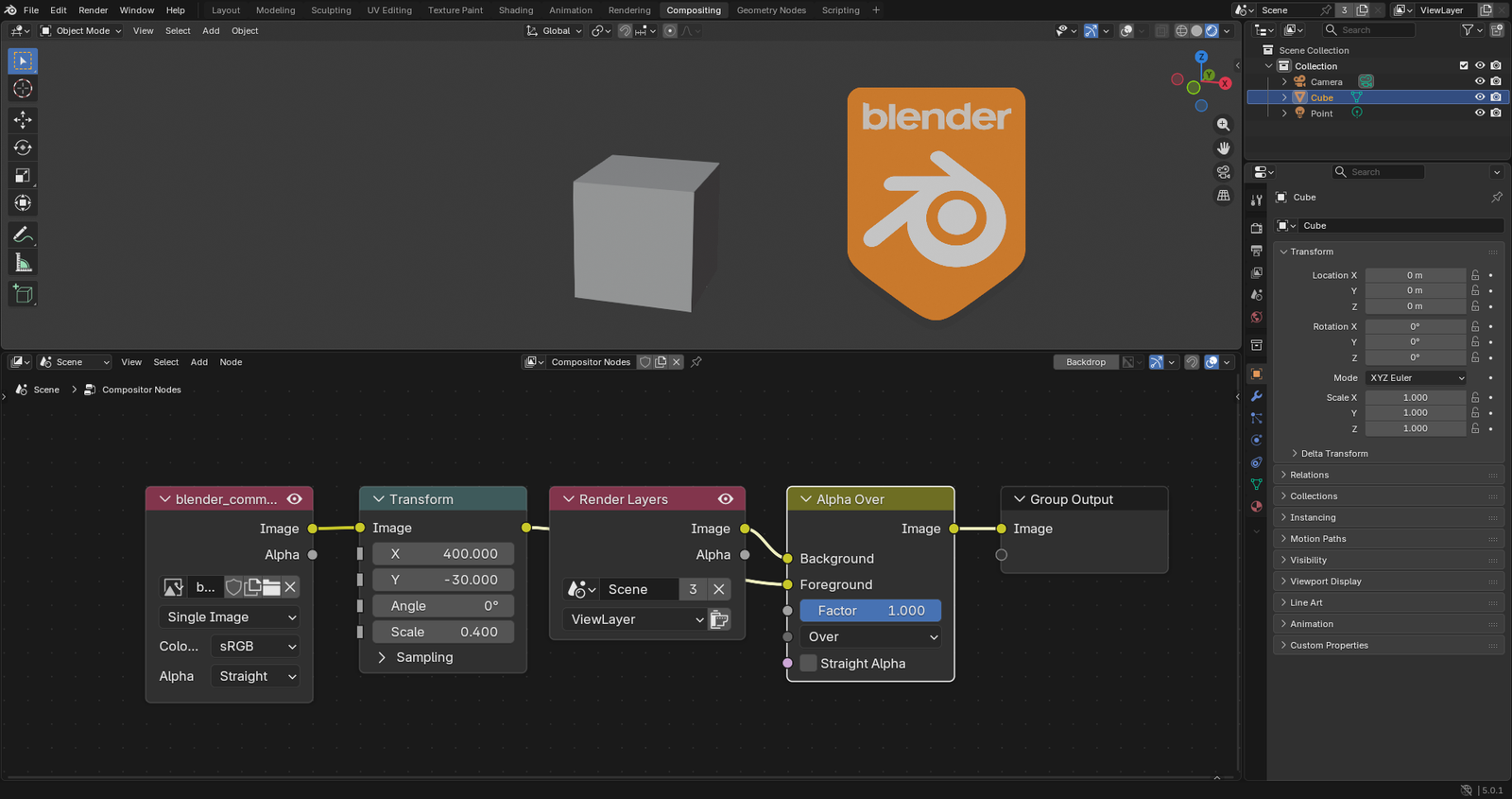Toggle Backdrop button in compositor header
The image size is (1512, 799).
1086,362
